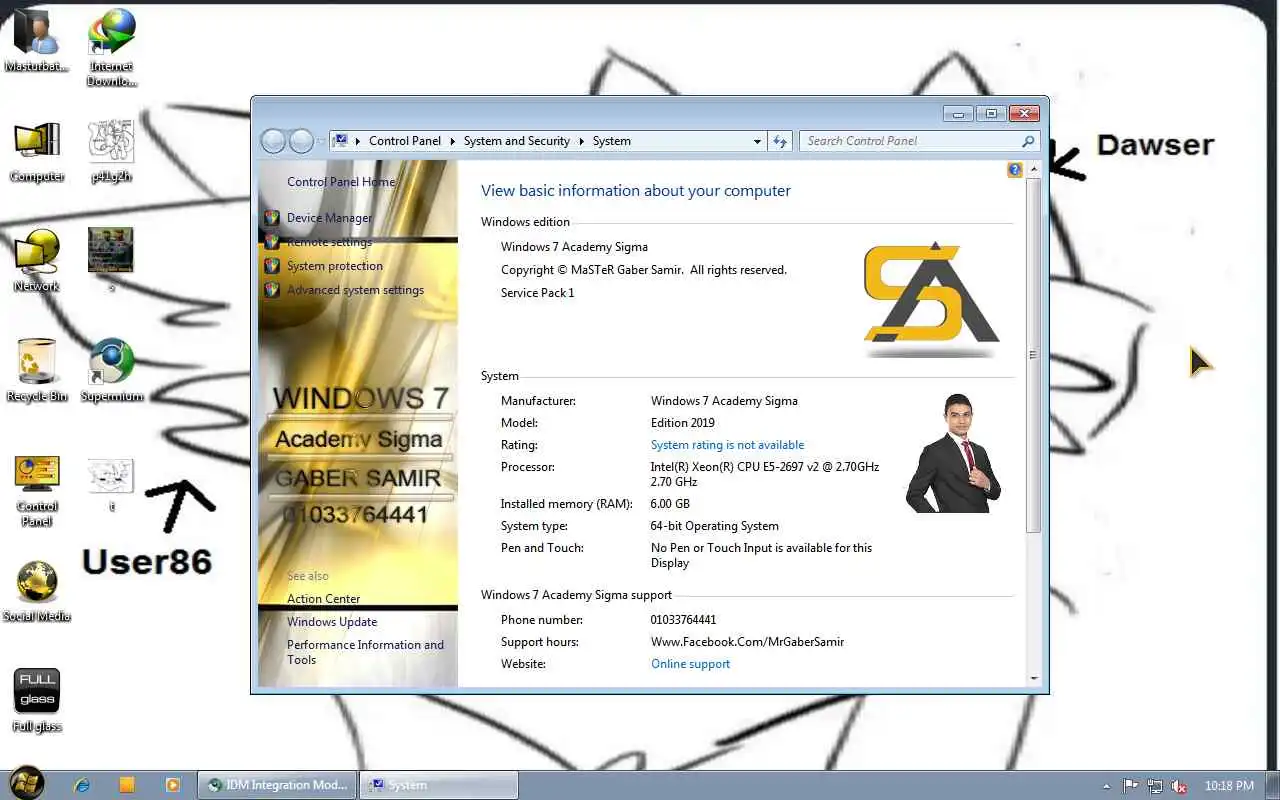Expand the arrow after System and Security breadcrumb
This screenshot has height=800, width=1280.
(x=581, y=141)
